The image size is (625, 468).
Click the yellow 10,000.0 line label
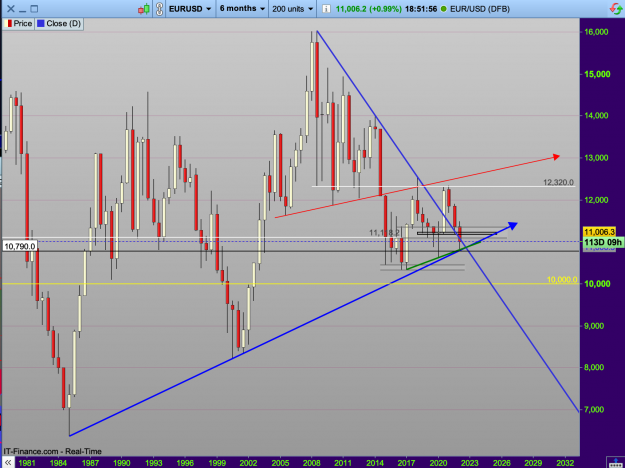[x=562, y=280]
